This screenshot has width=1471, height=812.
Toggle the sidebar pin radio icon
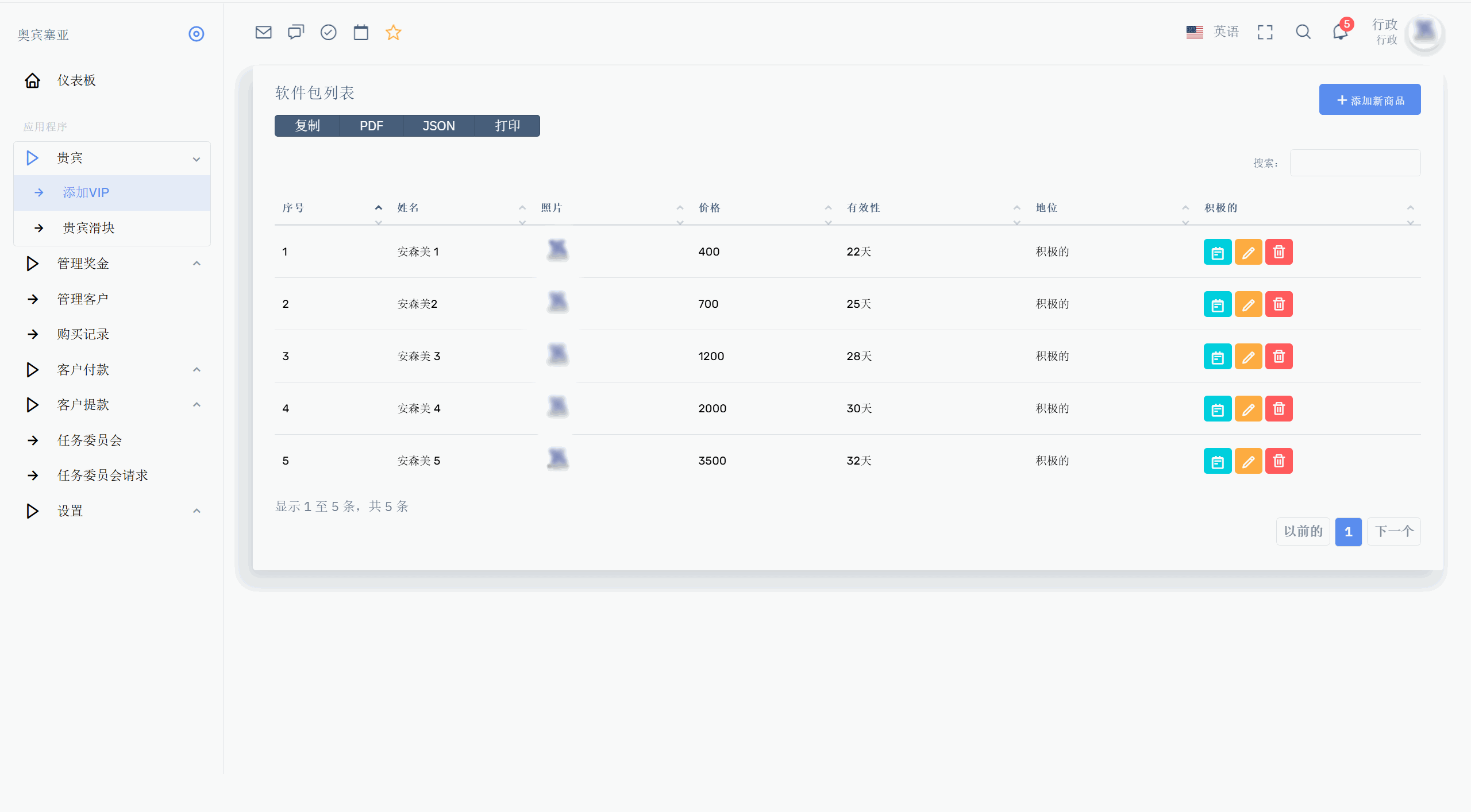[196, 34]
